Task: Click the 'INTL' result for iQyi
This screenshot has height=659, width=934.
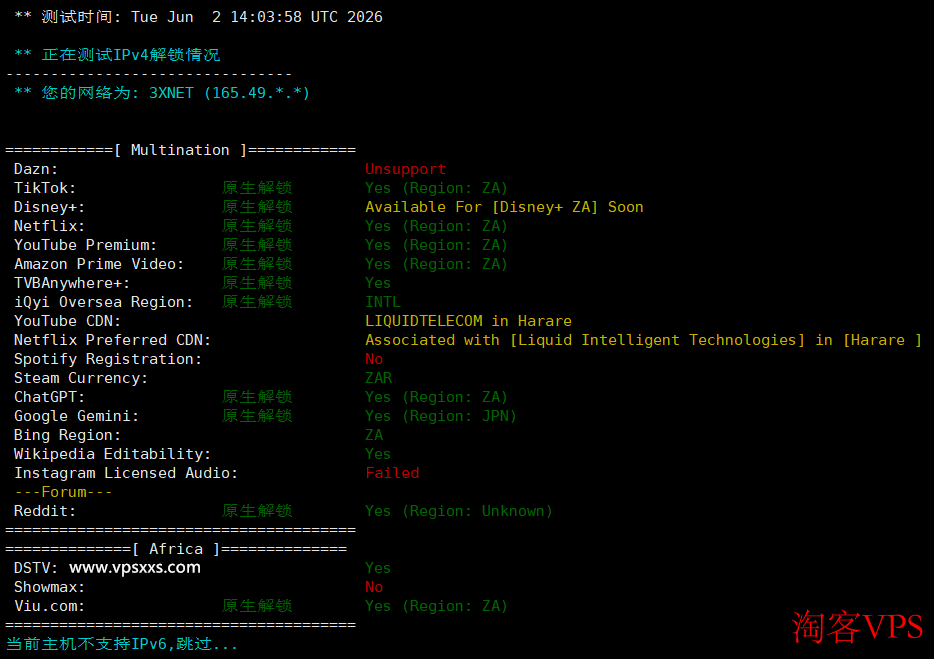Action: tap(382, 302)
